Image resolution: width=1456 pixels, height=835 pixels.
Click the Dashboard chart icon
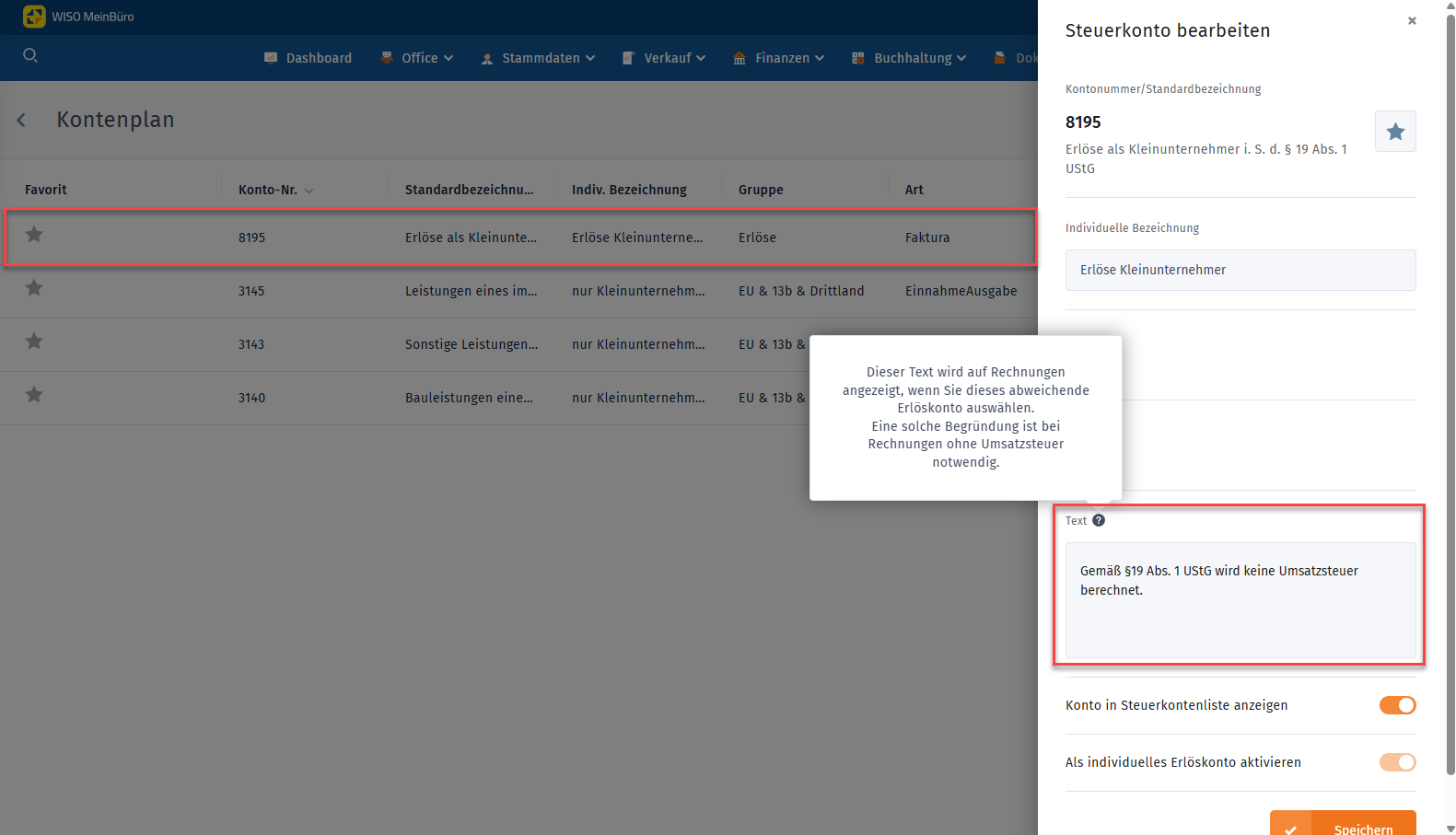click(271, 57)
